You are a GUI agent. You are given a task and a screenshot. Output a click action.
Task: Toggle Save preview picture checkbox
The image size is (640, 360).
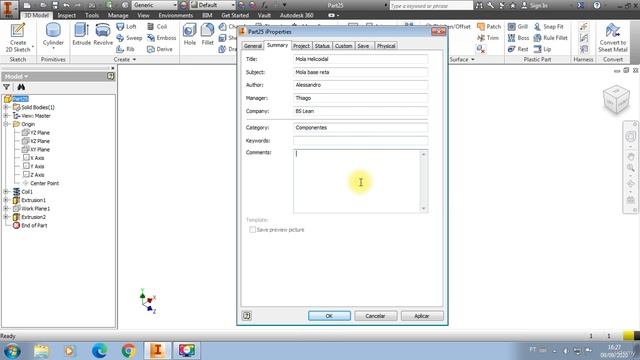[x=253, y=230]
